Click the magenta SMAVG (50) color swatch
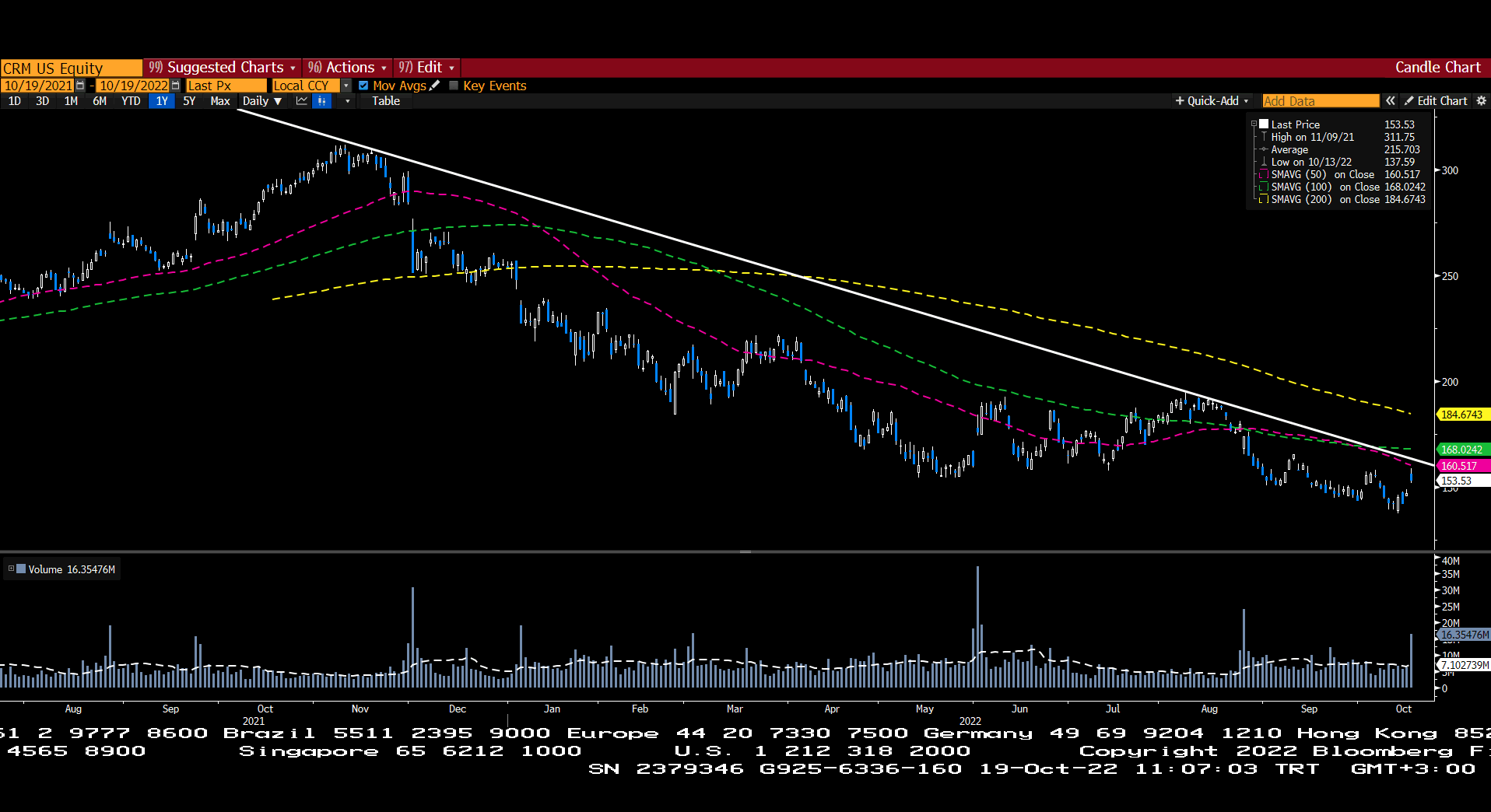This screenshot has width=1491, height=812. (1264, 174)
